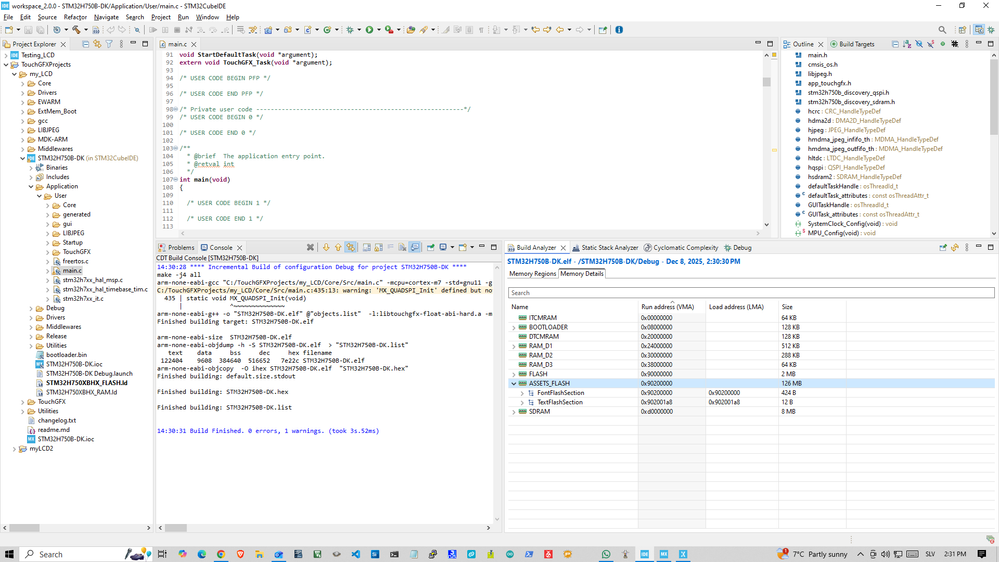
Task: Expand the FontFlashSection entry
Action: coord(522,393)
